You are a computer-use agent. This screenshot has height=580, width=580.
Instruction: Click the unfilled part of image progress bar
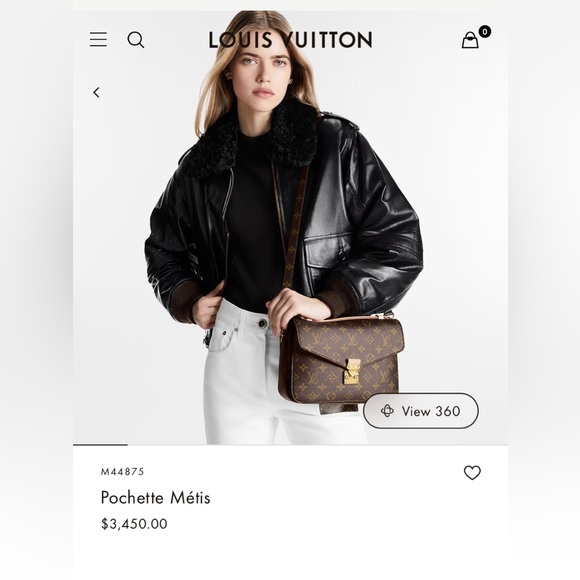318,445
